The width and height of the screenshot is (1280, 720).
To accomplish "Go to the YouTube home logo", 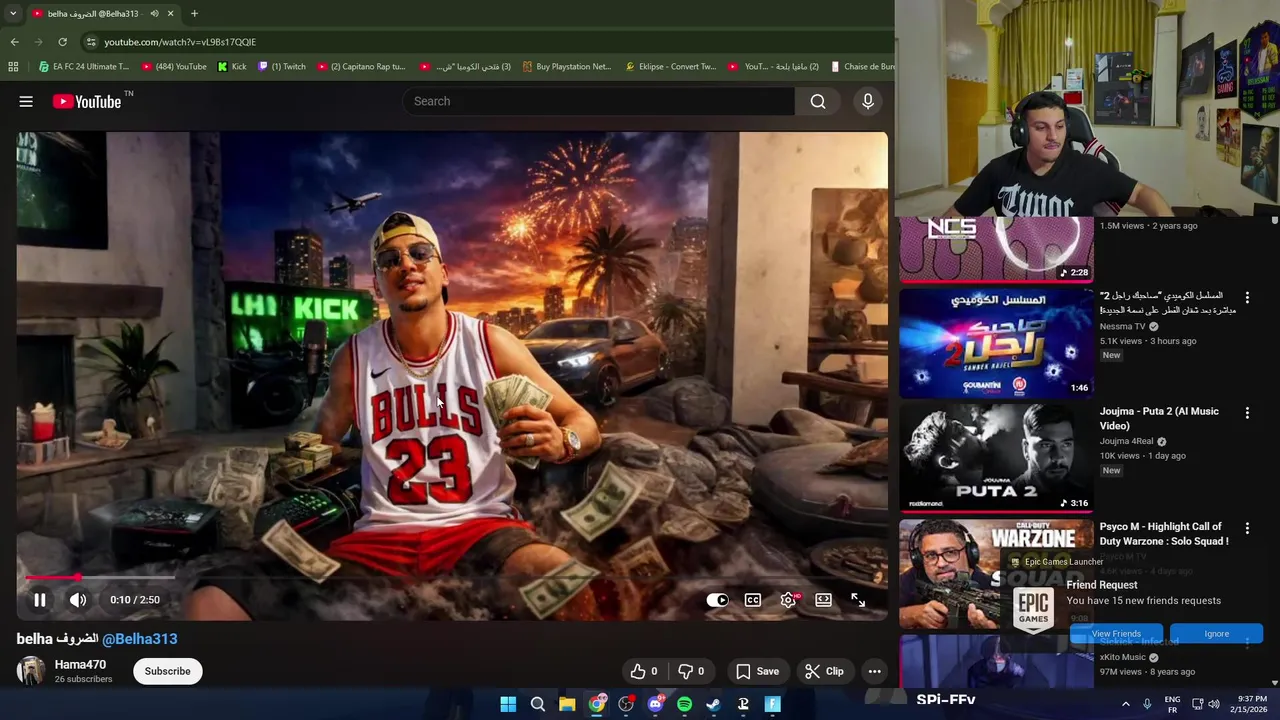I will click(x=87, y=101).
